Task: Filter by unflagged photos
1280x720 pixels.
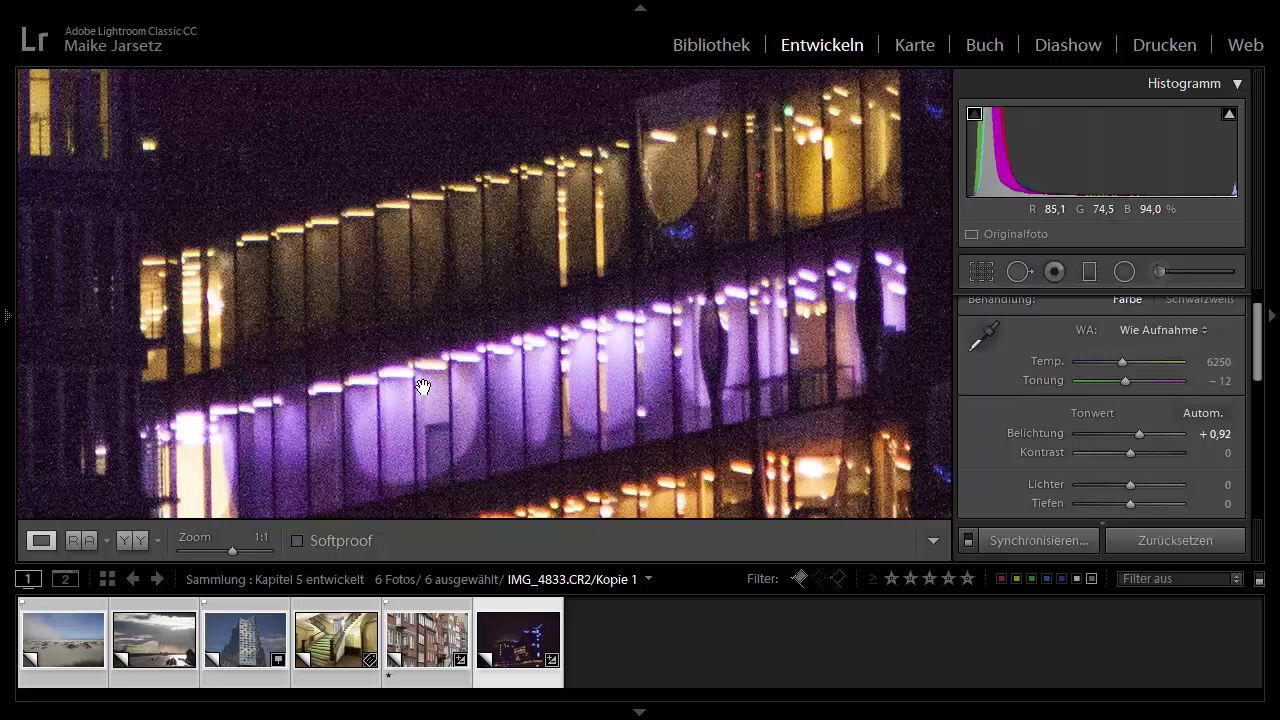Action: pyautogui.click(x=819, y=578)
